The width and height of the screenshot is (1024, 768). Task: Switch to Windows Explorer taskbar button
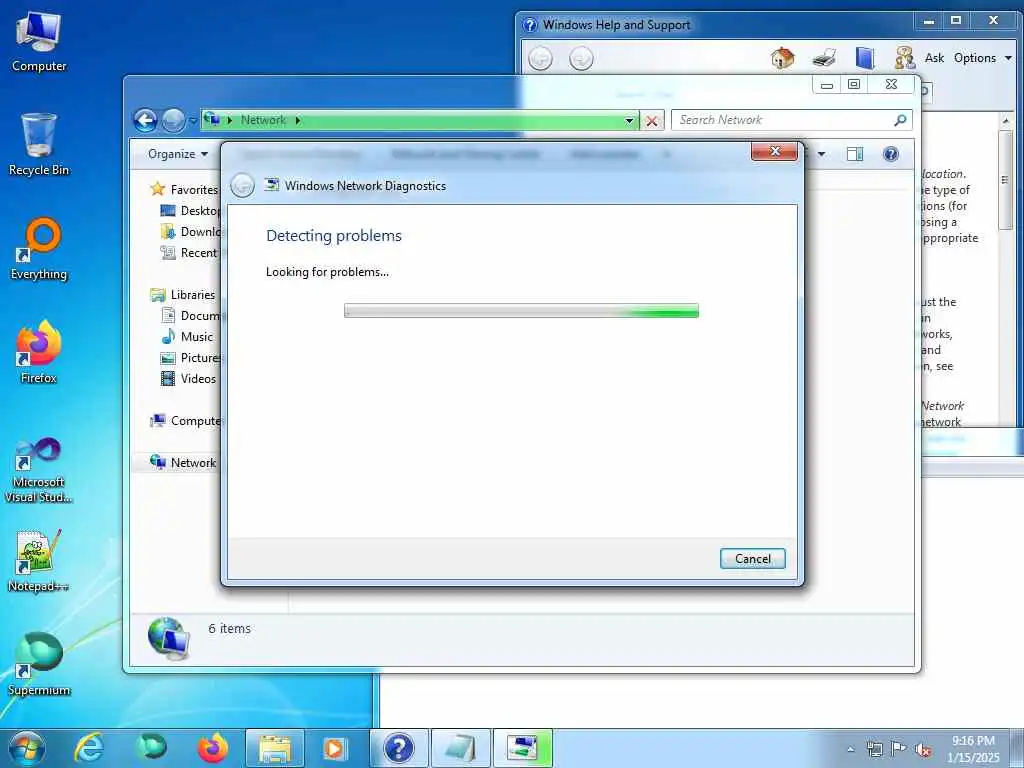(x=275, y=748)
